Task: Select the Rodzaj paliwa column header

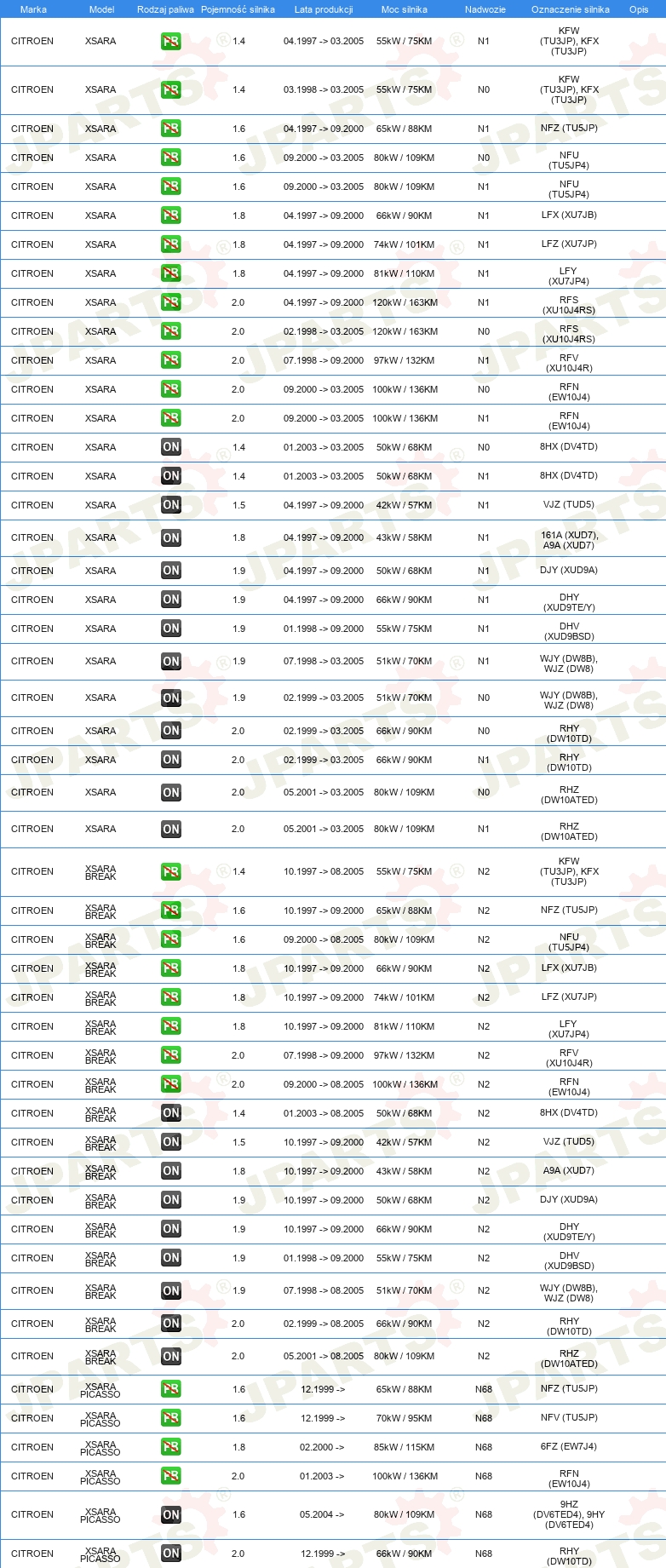Action: 165,9
